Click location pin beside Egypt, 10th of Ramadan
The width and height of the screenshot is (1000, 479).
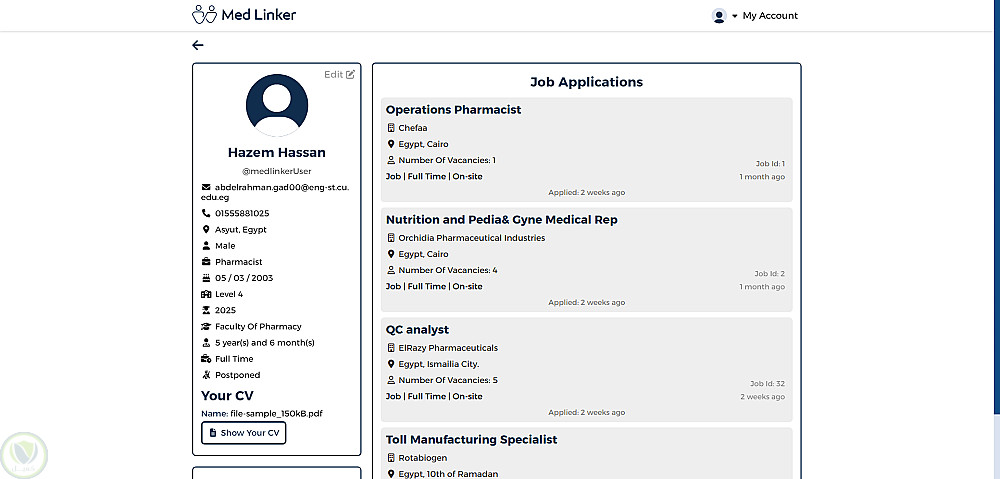click(x=391, y=474)
